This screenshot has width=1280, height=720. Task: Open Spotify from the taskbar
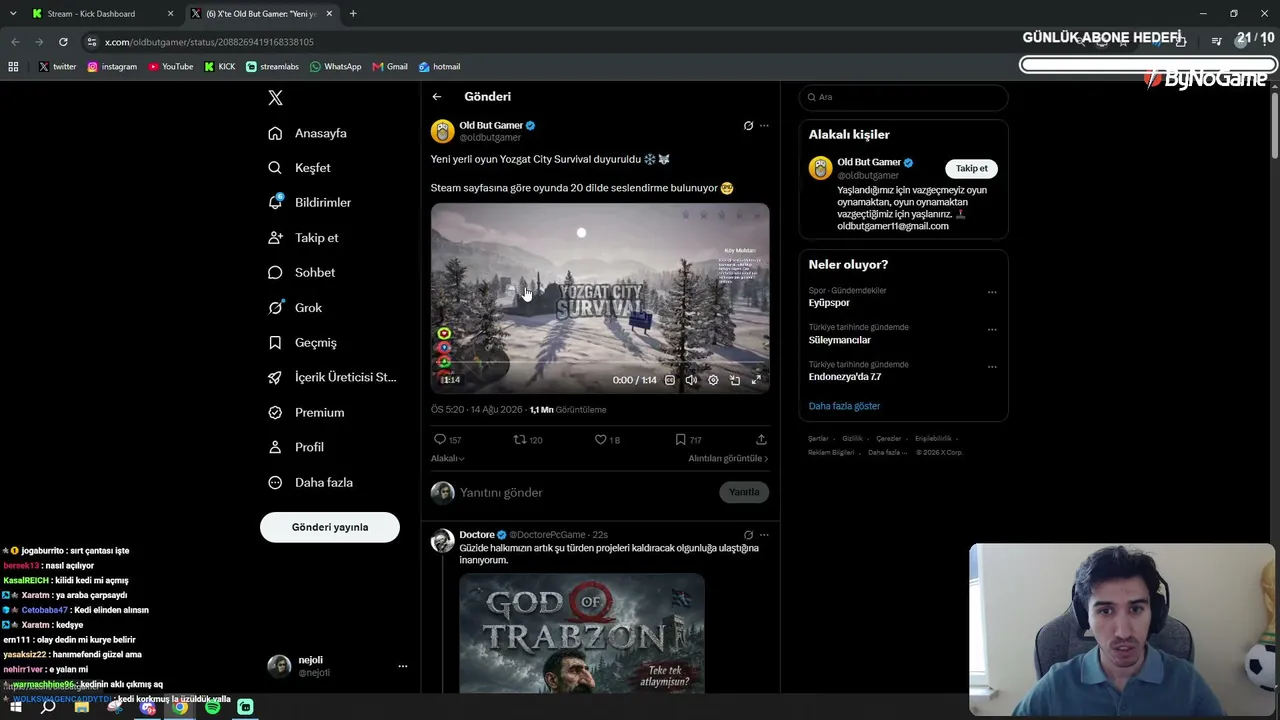click(213, 707)
